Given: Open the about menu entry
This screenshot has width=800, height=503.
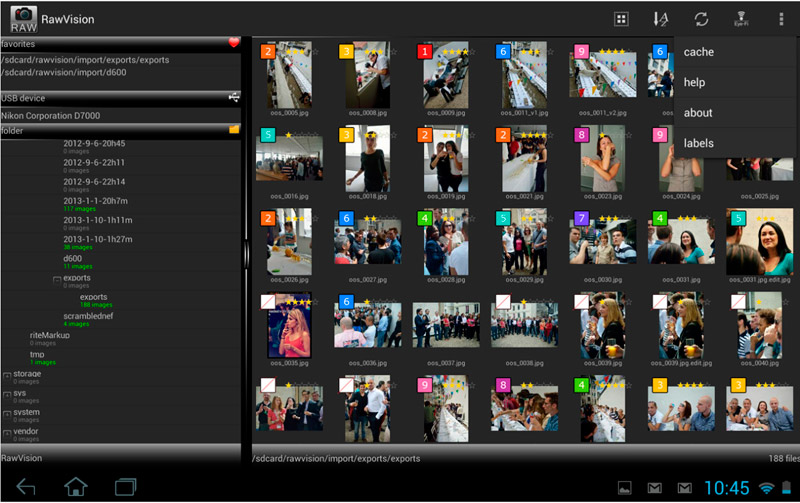Looking at the screenshot, I should coord(698,113).
